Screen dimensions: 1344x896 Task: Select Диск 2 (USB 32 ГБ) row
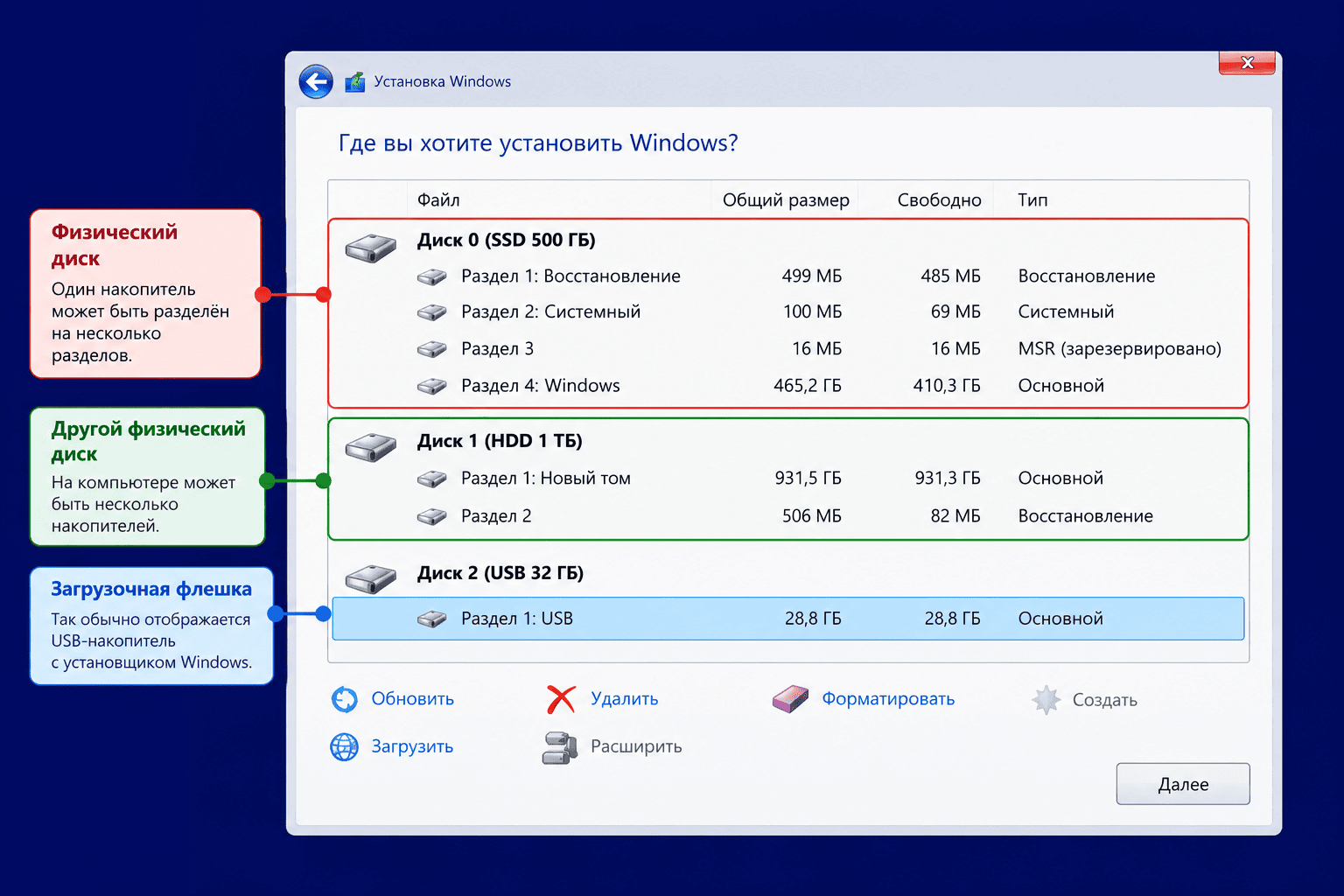(x=787, y=573)
